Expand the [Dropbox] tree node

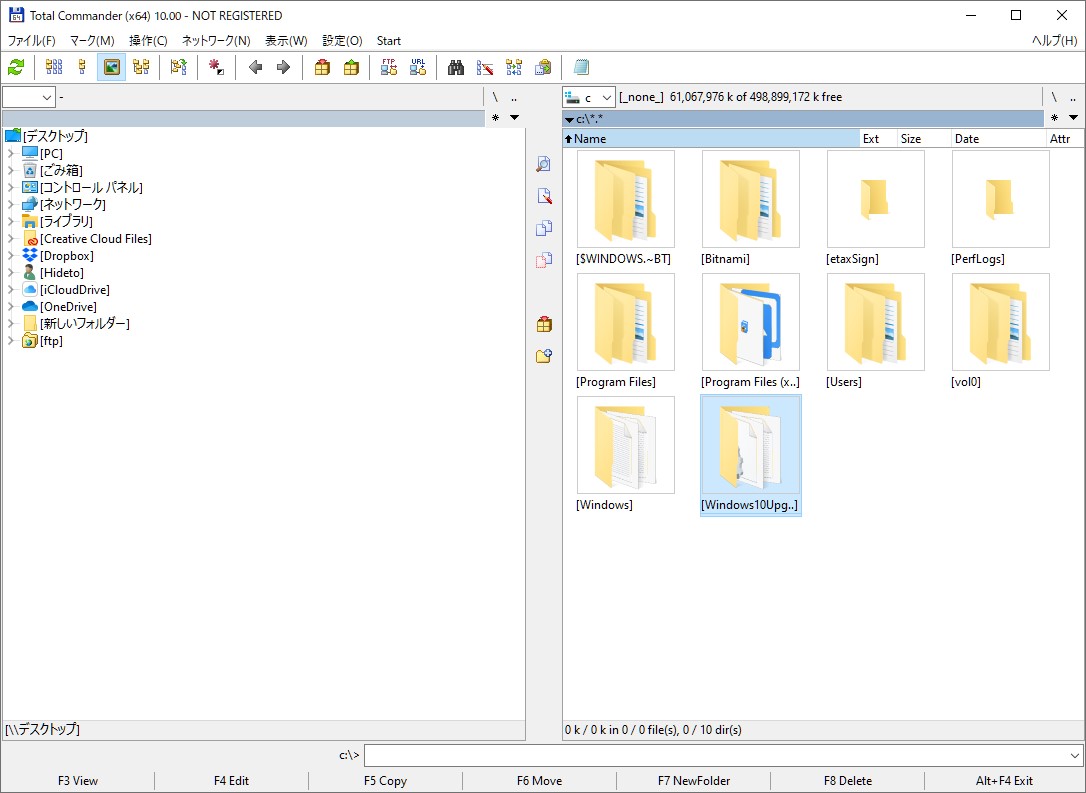click(10, 256)
